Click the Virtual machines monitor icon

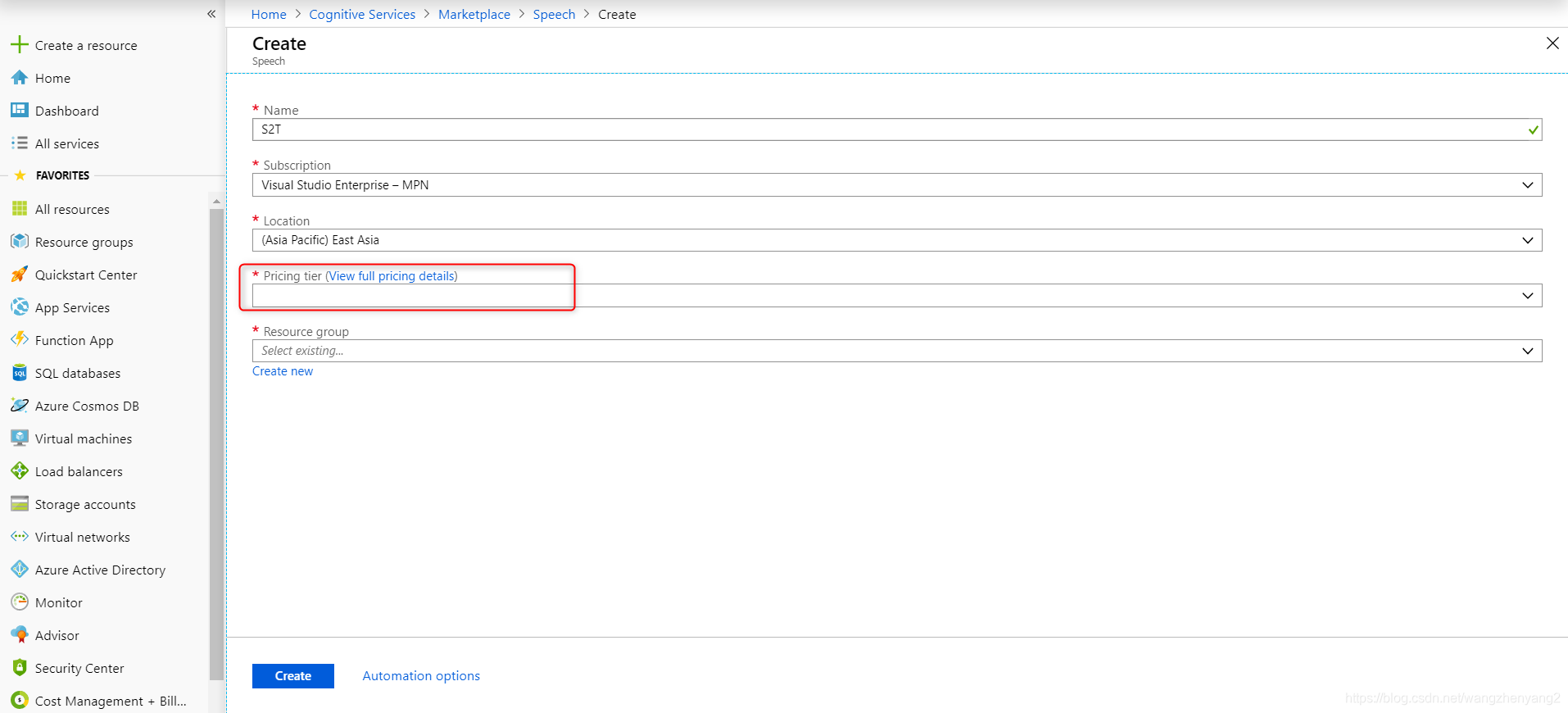point(20,438)
